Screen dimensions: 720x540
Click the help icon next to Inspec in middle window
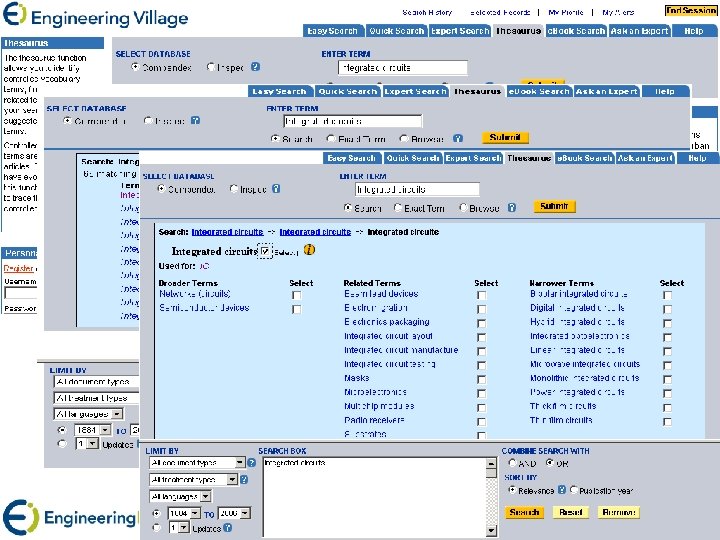(195, 120)
